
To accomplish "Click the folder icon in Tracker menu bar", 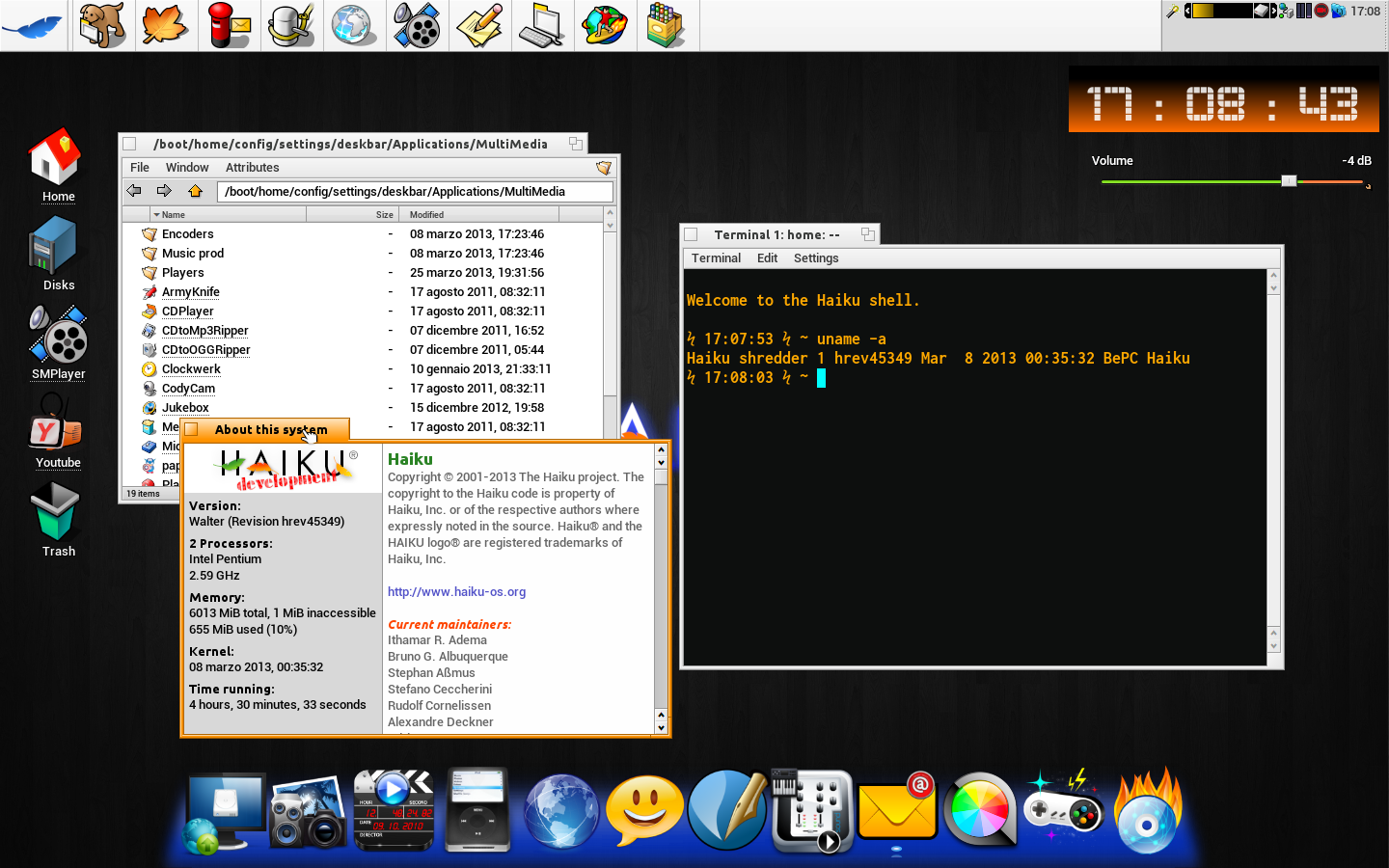I will (604, 168).
